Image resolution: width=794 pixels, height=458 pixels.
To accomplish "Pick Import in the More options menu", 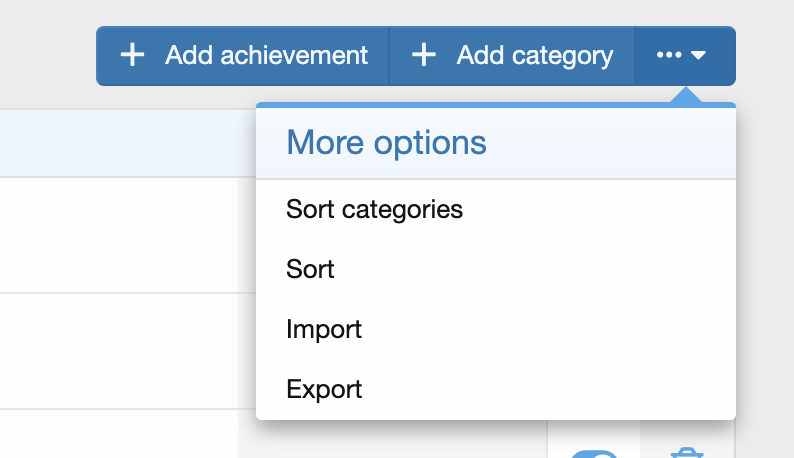I will pos(323,329).
